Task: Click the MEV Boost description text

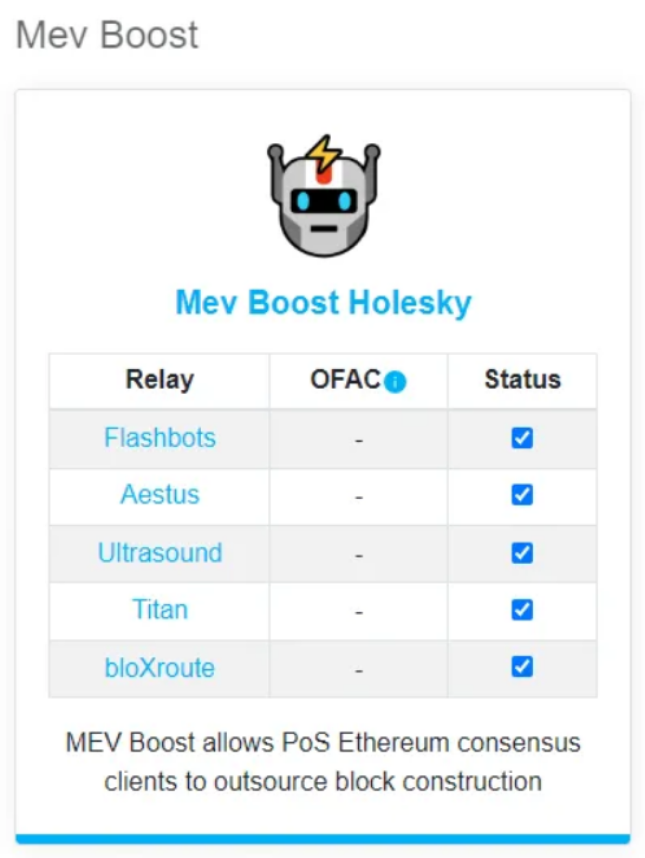Action: [323, 762]
